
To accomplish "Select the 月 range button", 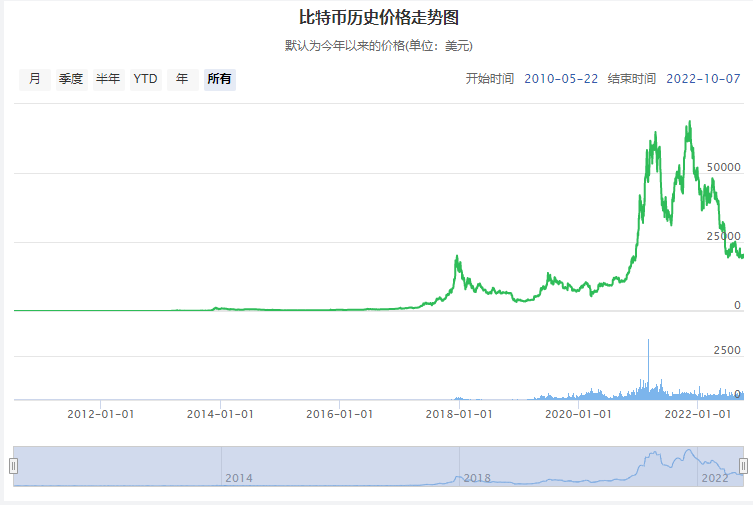I will pos(35,79).
